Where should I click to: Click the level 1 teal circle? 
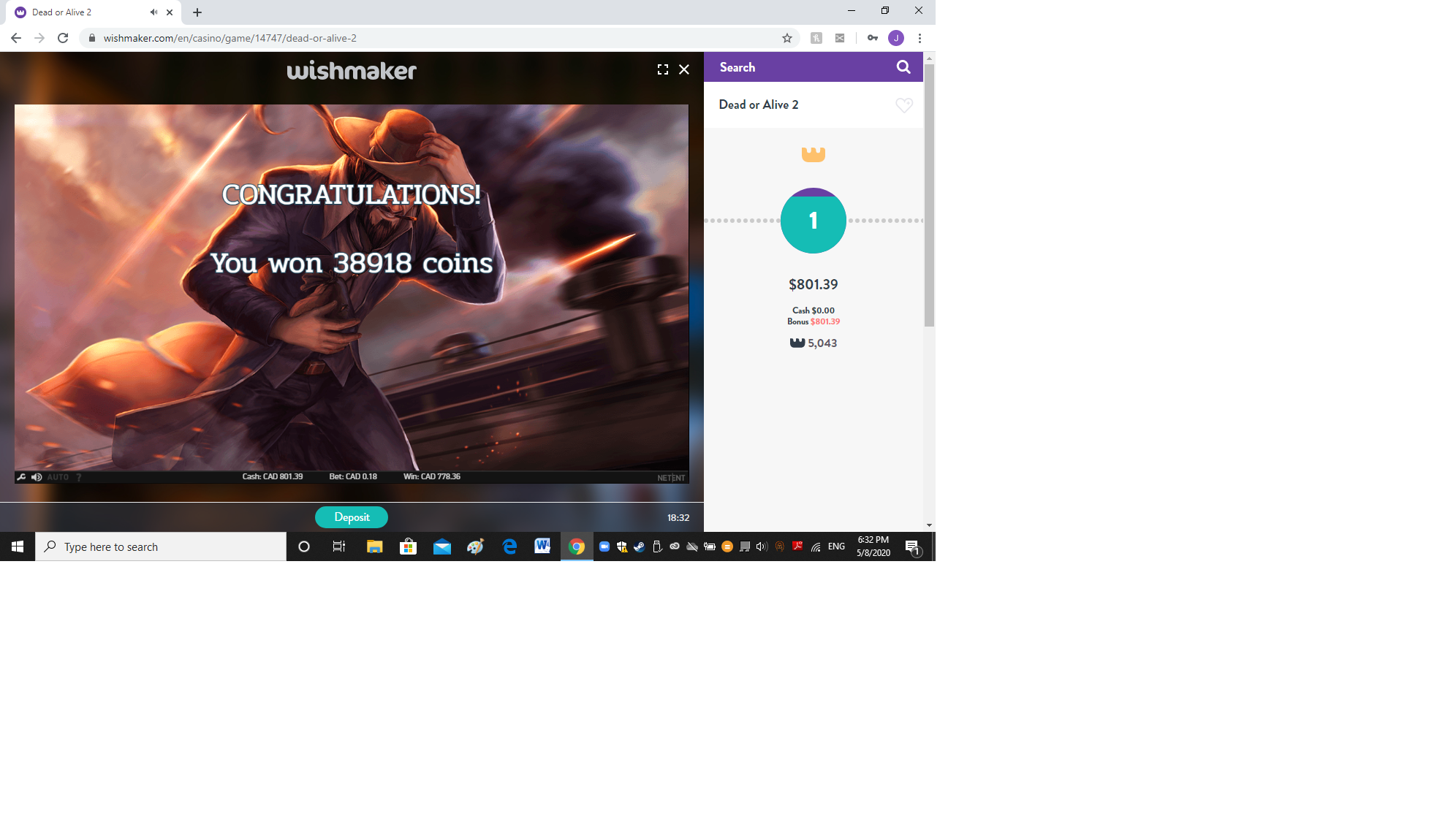pyautogui.click(x=814, y=221)
